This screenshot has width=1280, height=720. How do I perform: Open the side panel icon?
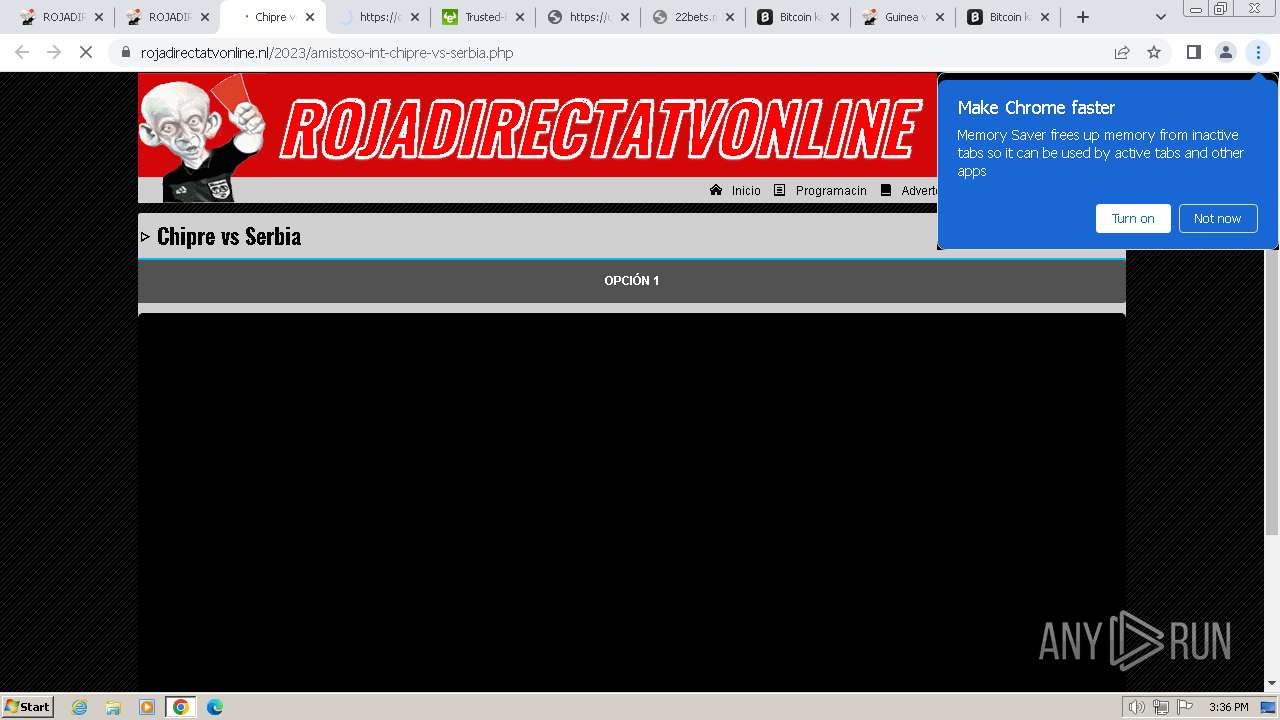1193,52
